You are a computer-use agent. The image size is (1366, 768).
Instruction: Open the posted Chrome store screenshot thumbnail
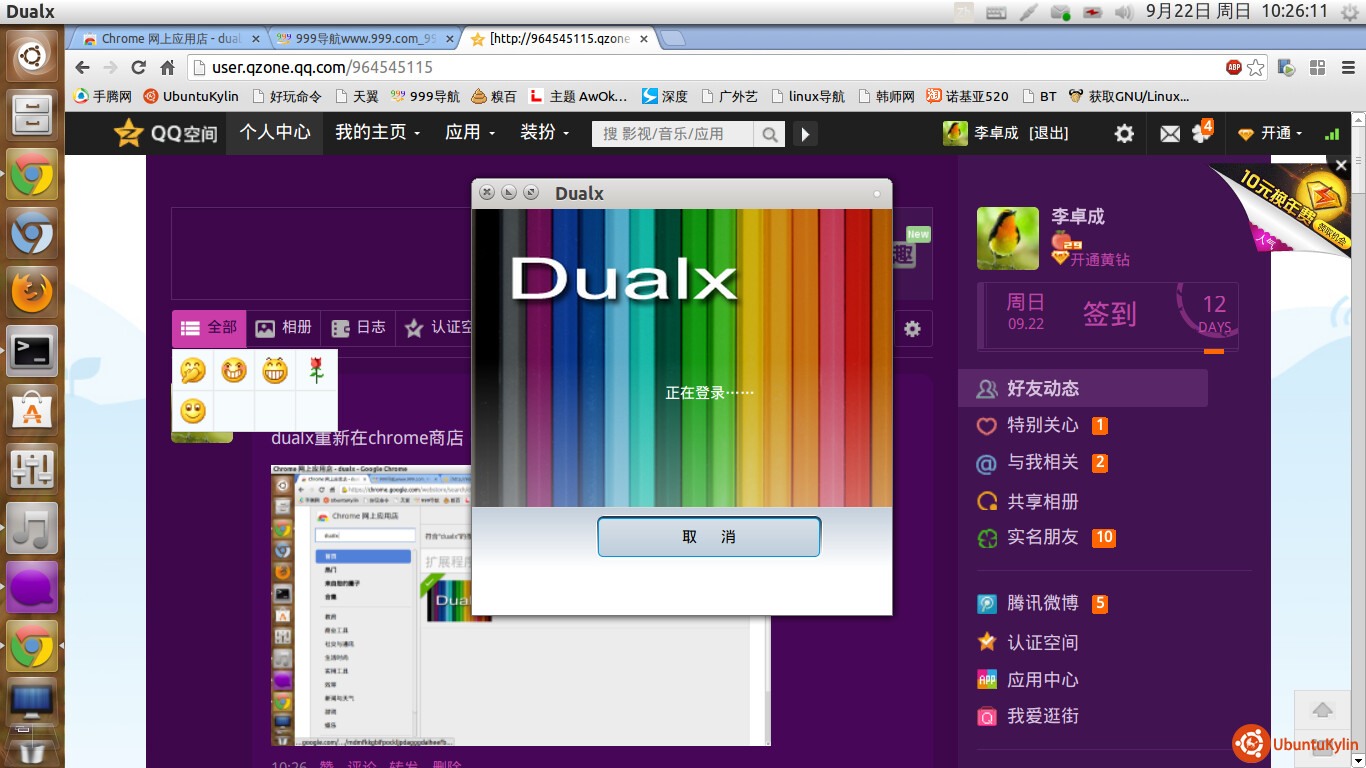pos(520,604)
